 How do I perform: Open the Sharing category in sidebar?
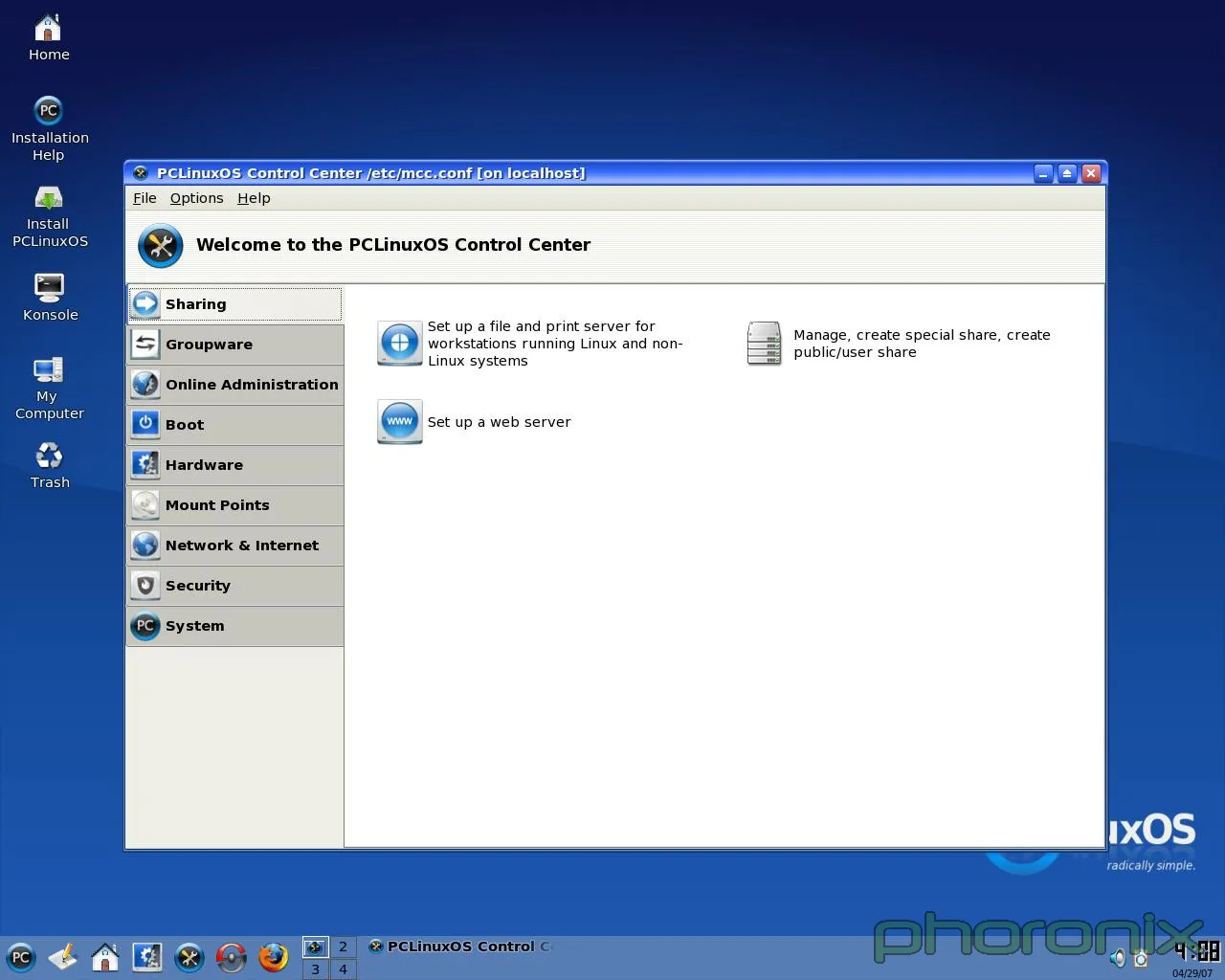[234, 304]
